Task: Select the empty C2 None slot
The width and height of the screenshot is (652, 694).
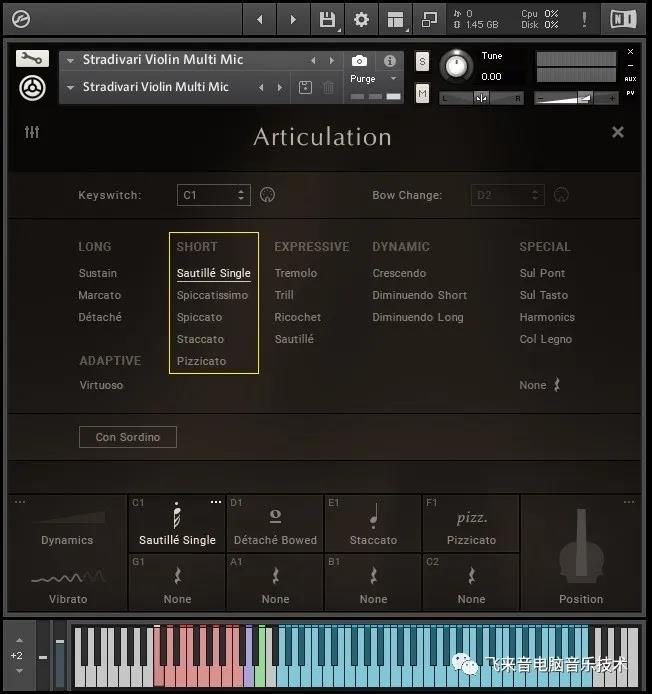Action: pyautogui.click(x=471, y=582)
